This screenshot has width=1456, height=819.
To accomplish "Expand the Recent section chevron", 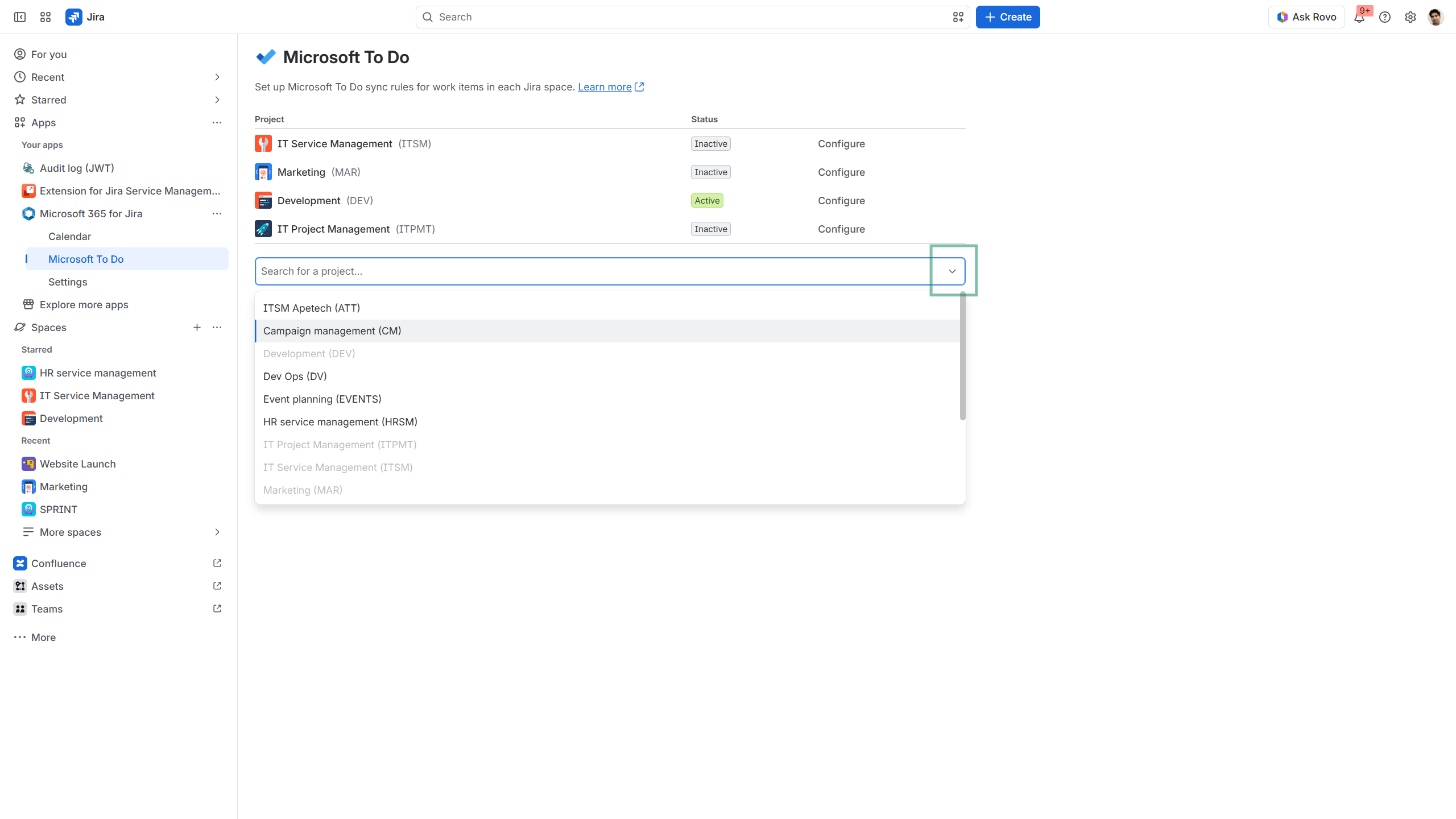I will tap(217, 77).
